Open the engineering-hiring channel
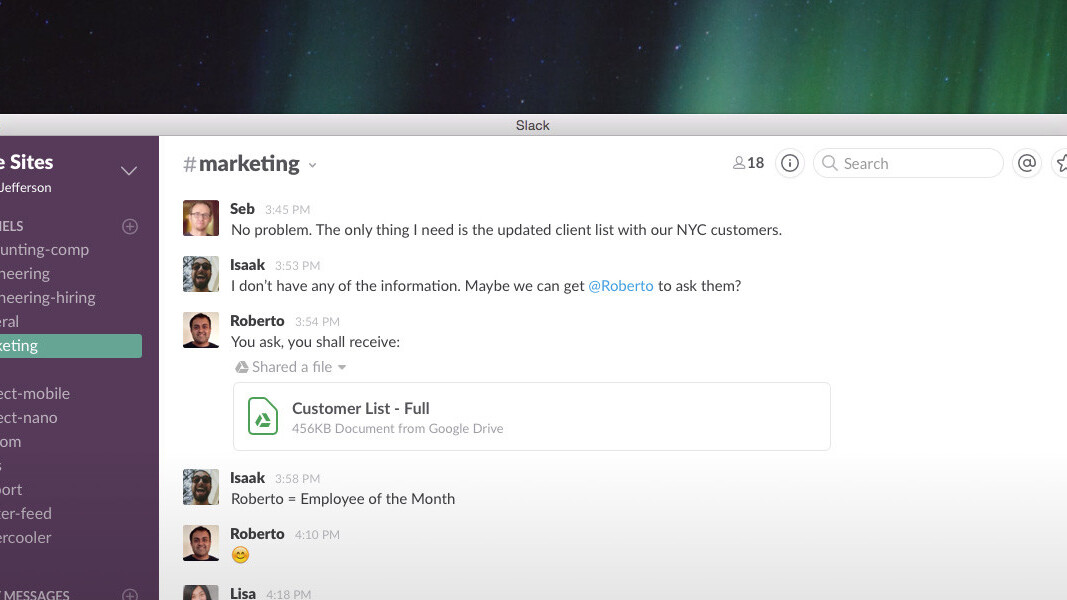1067x600 pixels. coord(47,297)
